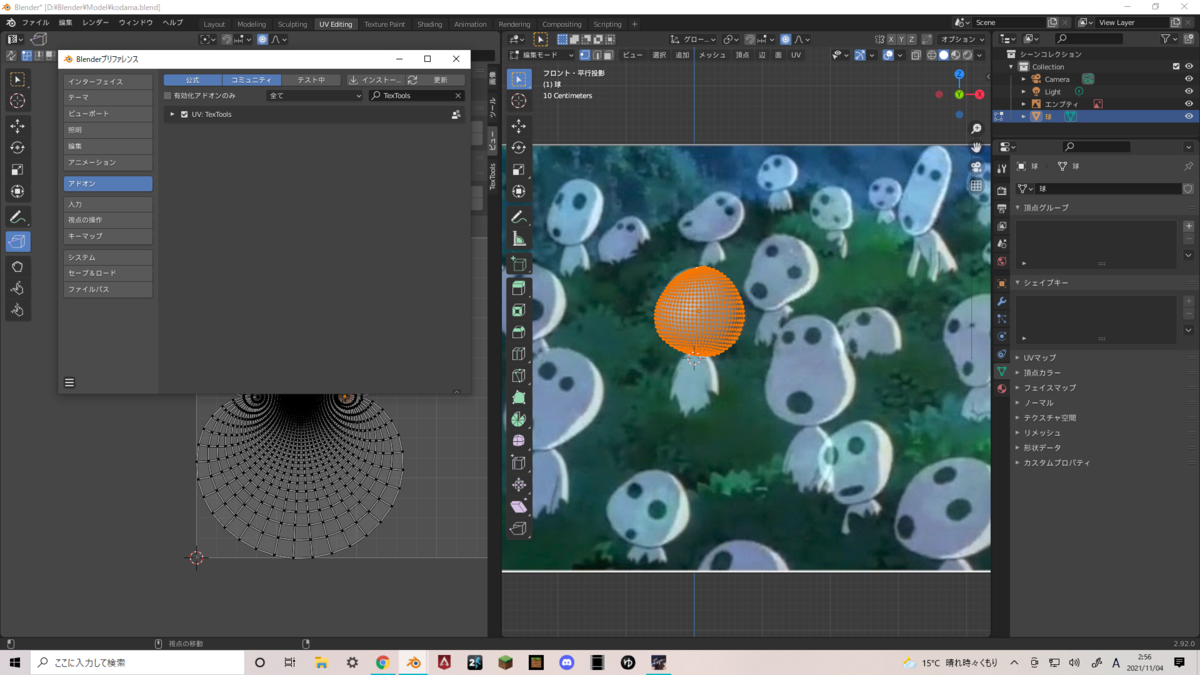1200x675 pixels.
Task: Switch to the Sculpting workspace tab
Action: pos(292,24)
